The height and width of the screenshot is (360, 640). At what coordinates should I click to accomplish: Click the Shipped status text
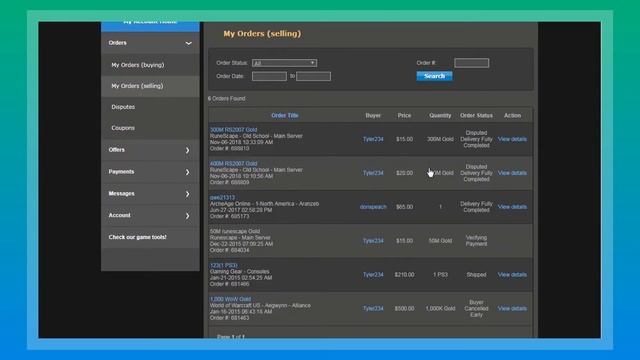click(476, 275)
